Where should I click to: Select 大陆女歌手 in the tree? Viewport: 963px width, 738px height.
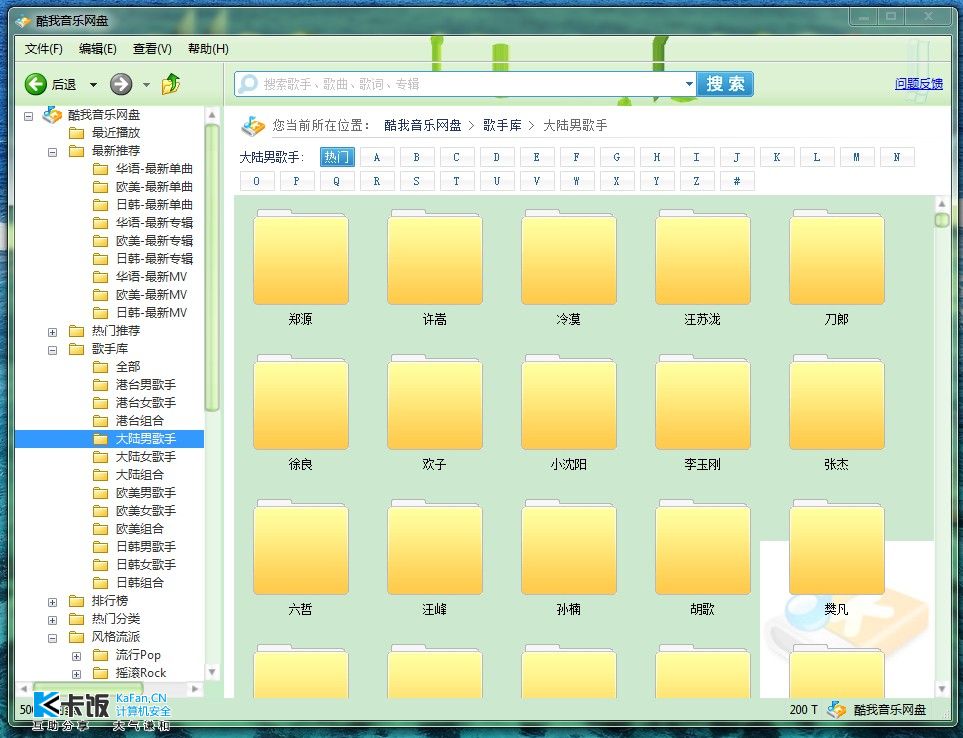click(x=146, y=457)
